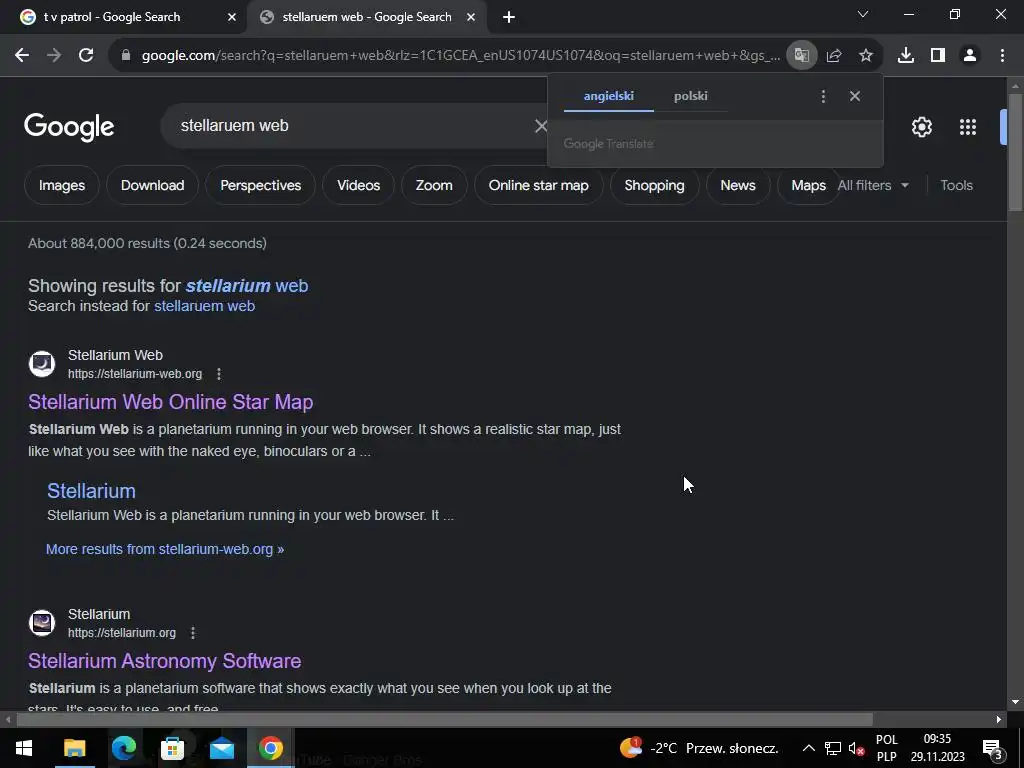Open the notification center icon
Viewport: 1024px width, 768px height.
pos(992,748)
